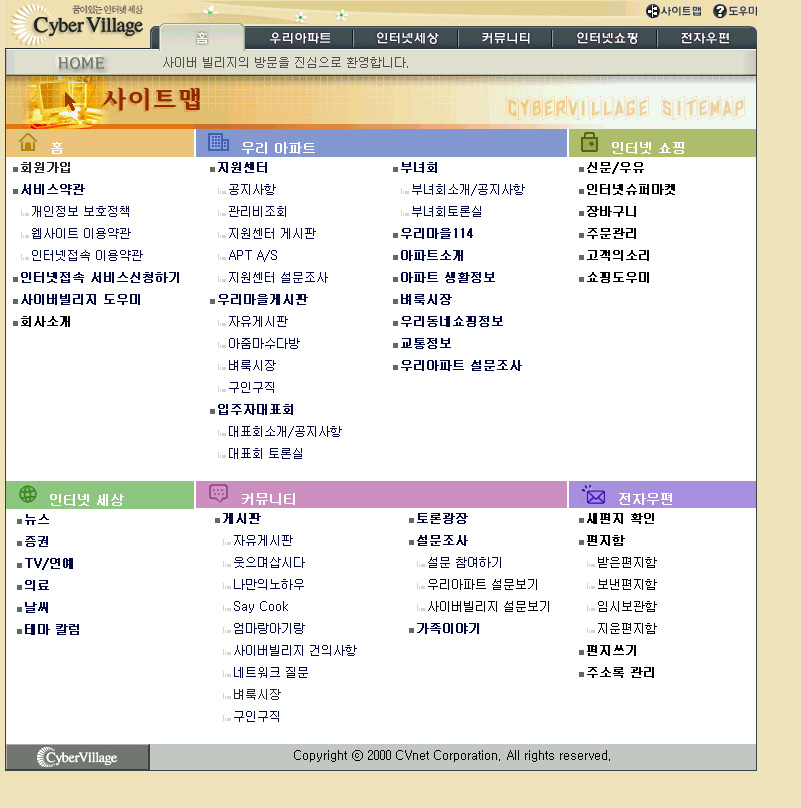Open 아파트 생활정보 link

point(448,278)
